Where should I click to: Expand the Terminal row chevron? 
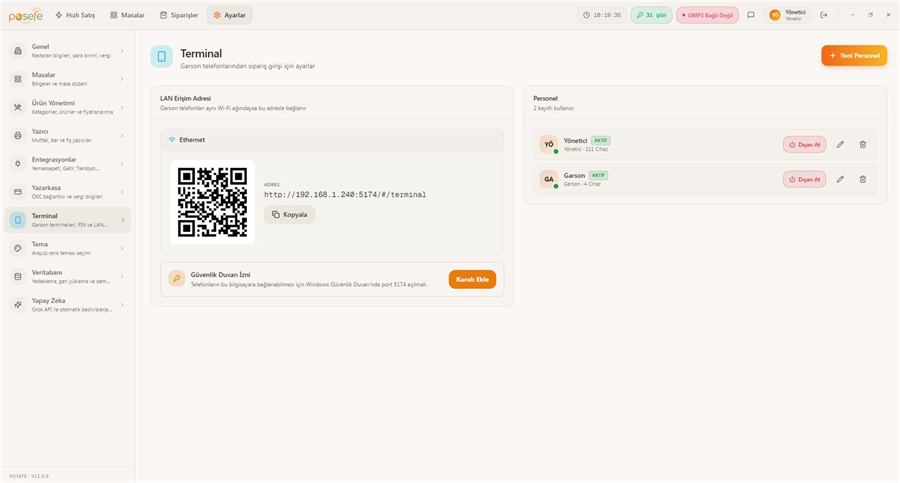click(x=122, y=220)
